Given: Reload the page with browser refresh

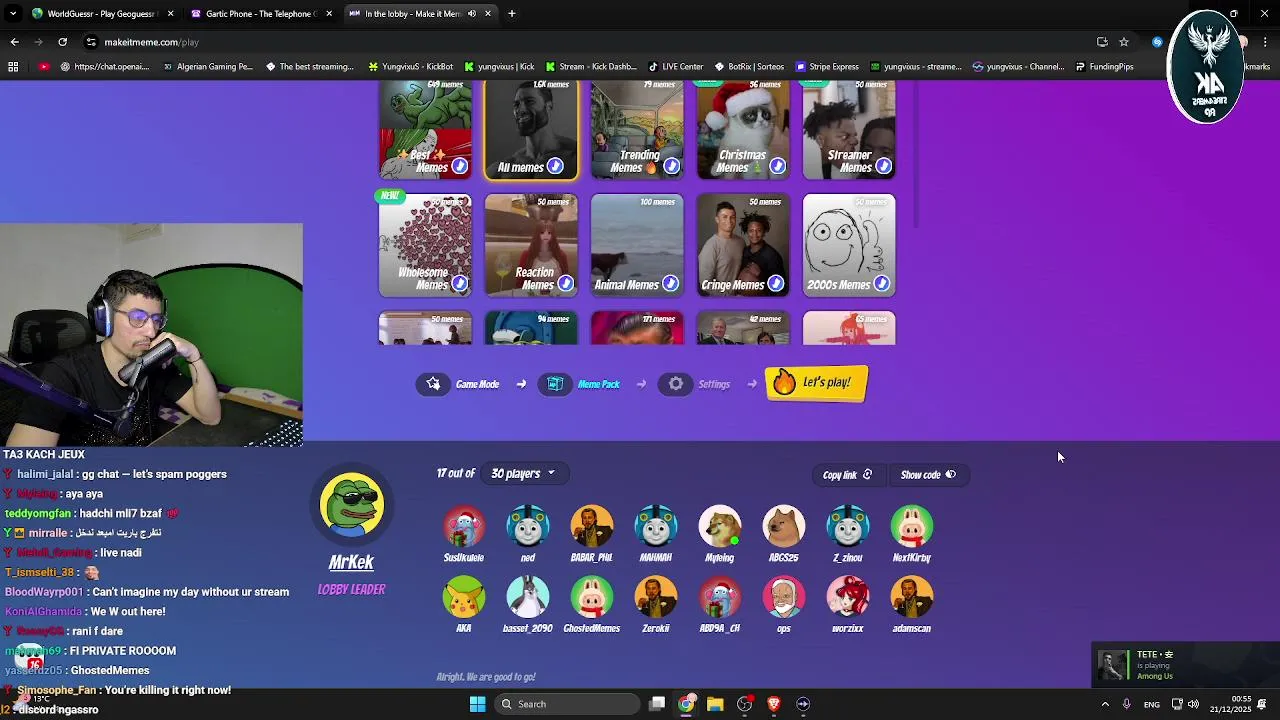Looking at the screenshot, I should click(62, 42).
